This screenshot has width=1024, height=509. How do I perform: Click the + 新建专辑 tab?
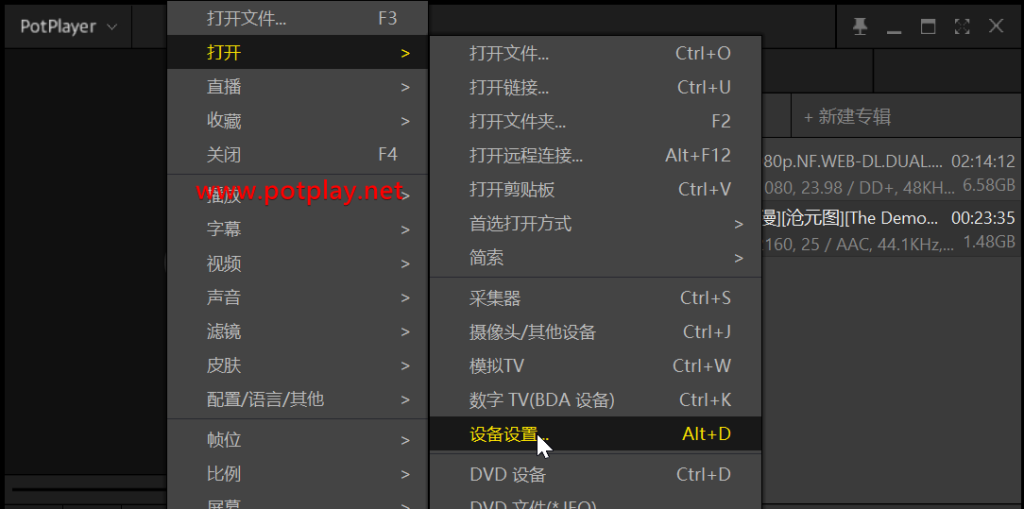(x=847, y=117)
